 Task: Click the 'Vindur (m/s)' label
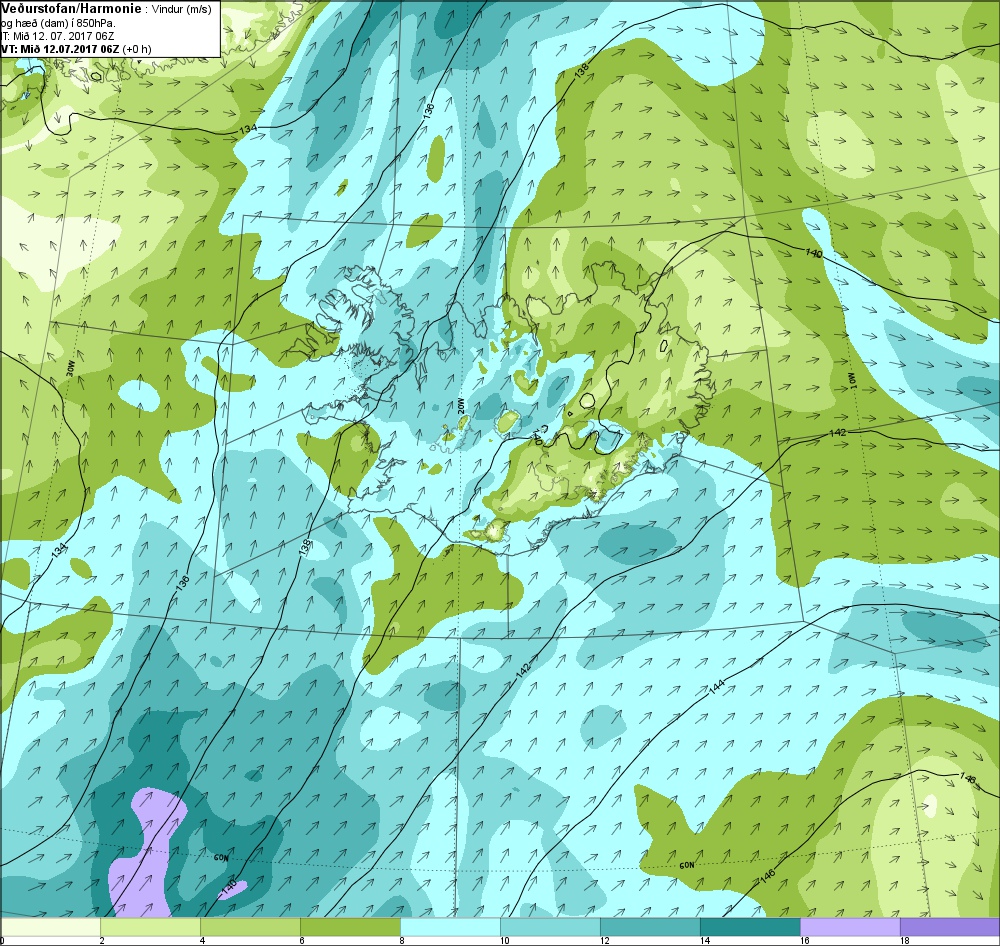coord(181,10)
